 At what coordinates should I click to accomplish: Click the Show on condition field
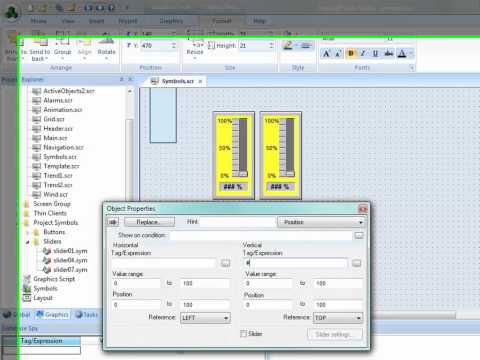(x=261, y=235)
